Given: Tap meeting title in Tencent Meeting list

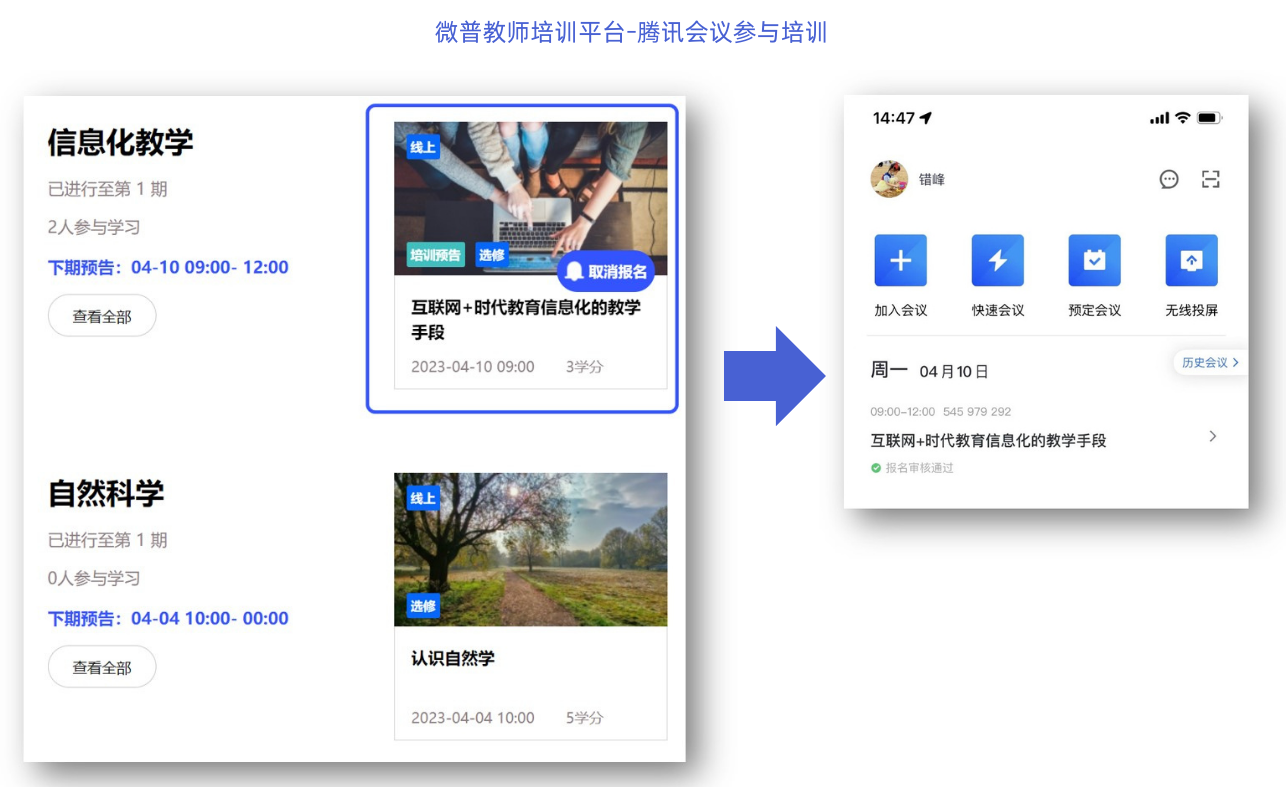Looking at the screenshot, I should click(988, 440).
